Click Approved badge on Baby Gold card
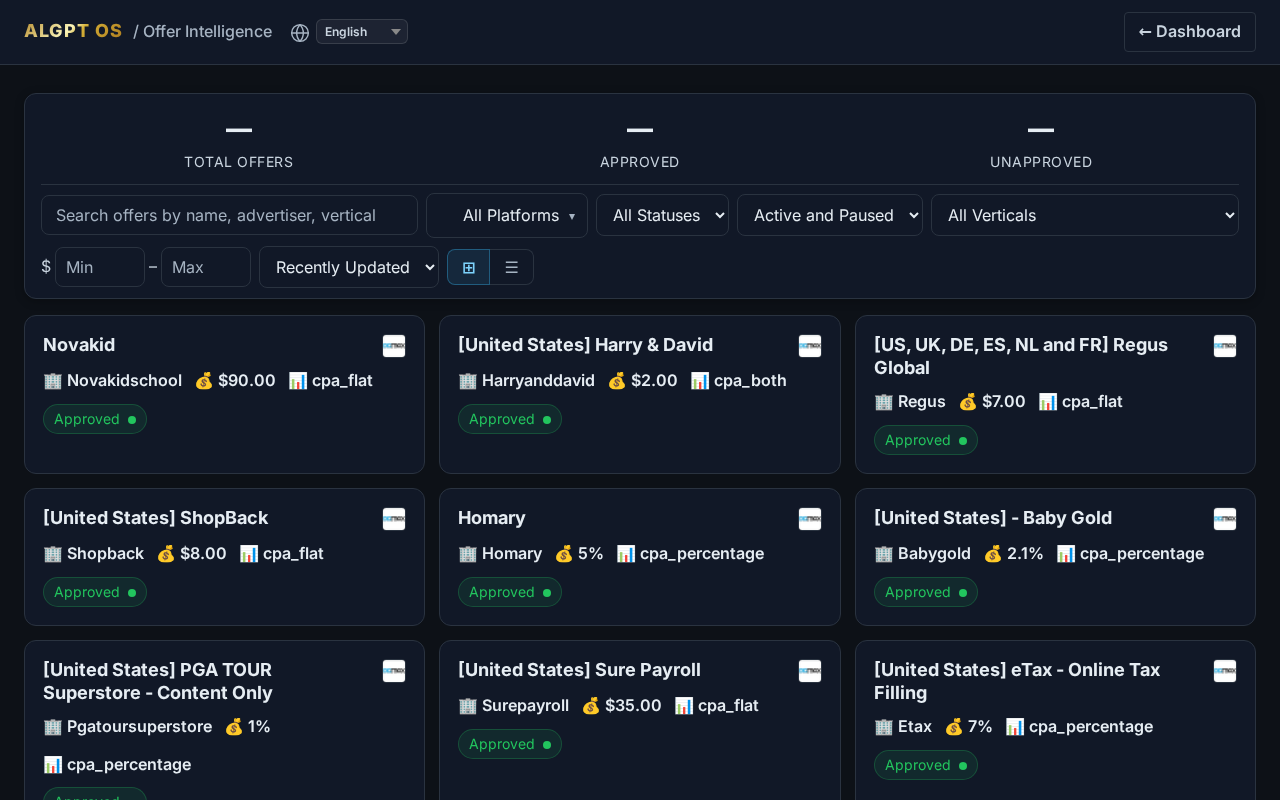Image resolution: width=1280 pixels, height=800 pixels. click(x=926, y=592)
